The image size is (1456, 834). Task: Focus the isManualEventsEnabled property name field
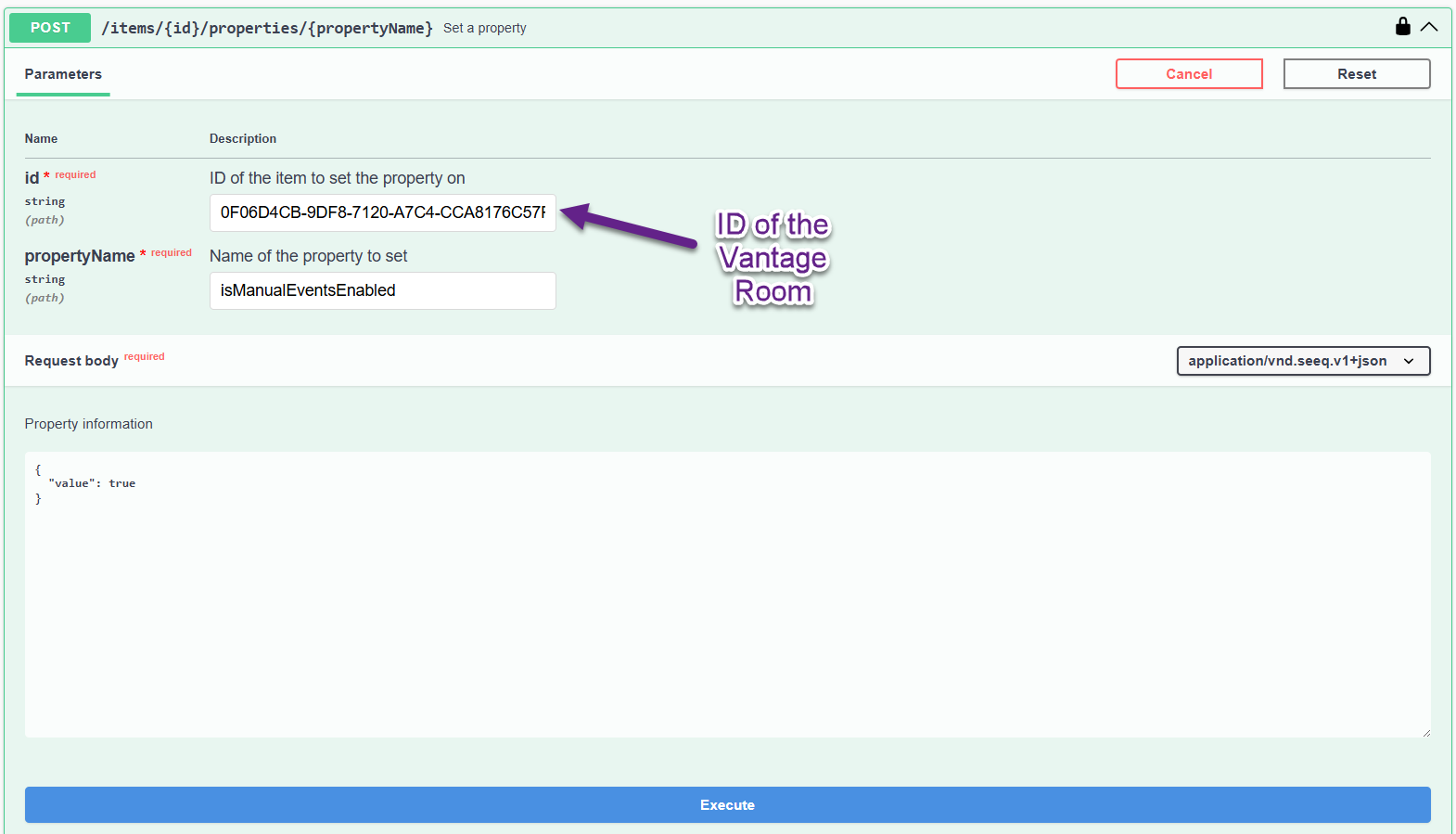[x=382, y=290]
